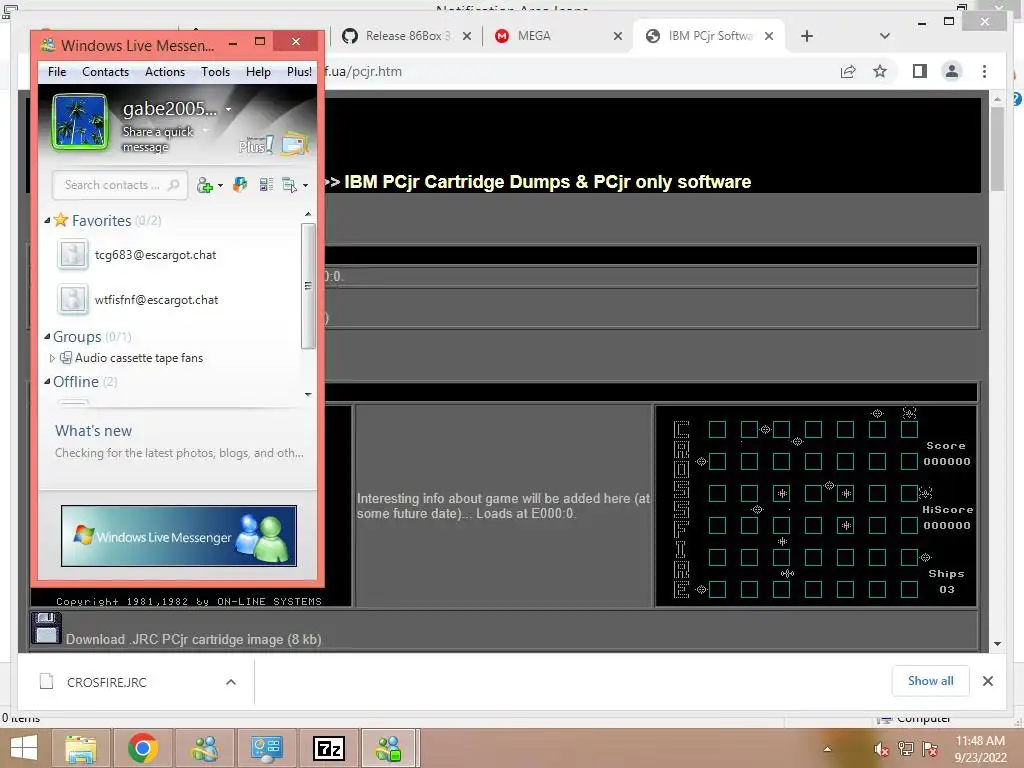Image resolution: width=1024 pixels, height=768 pixels.
Task: Toggle Chrome side panel icon
Action: coord(920,71)
